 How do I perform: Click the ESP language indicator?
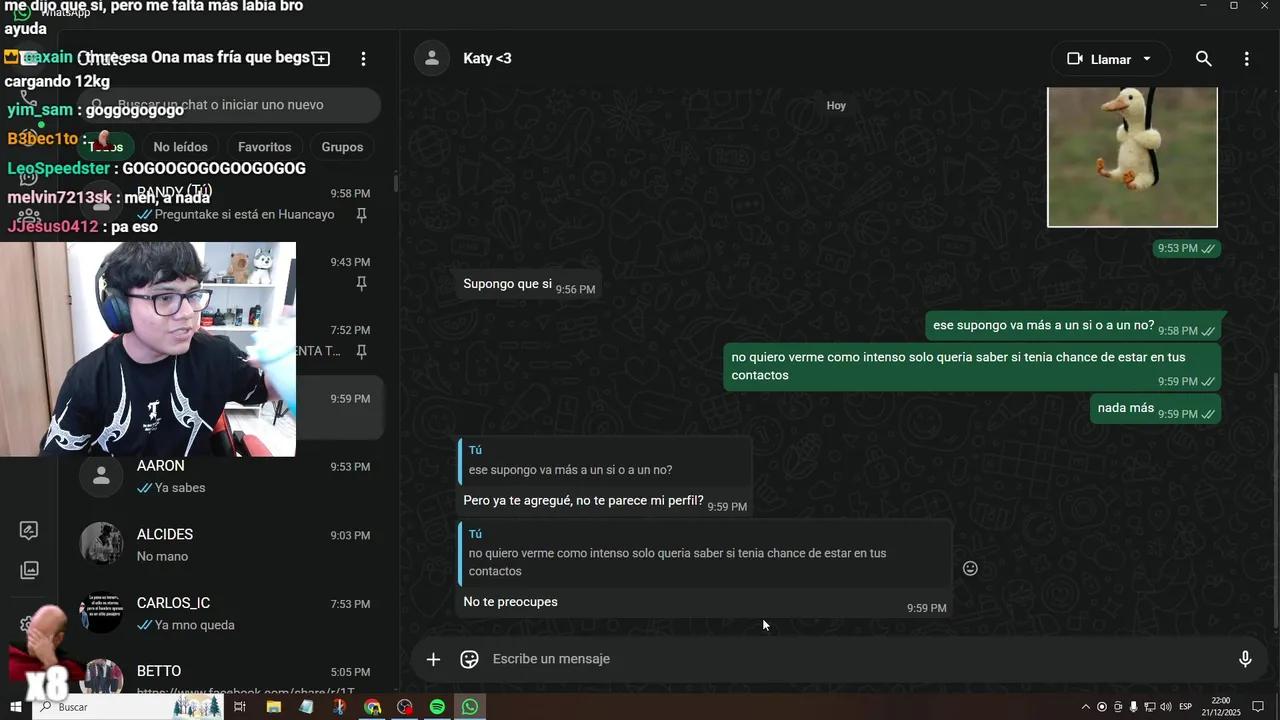click(1186, 707)
